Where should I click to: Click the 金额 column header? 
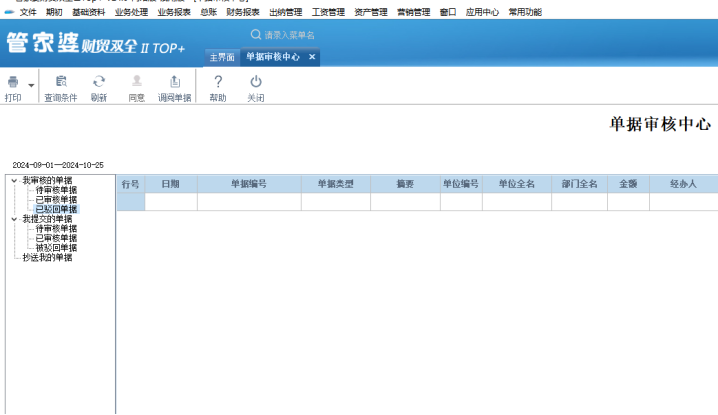628,184
